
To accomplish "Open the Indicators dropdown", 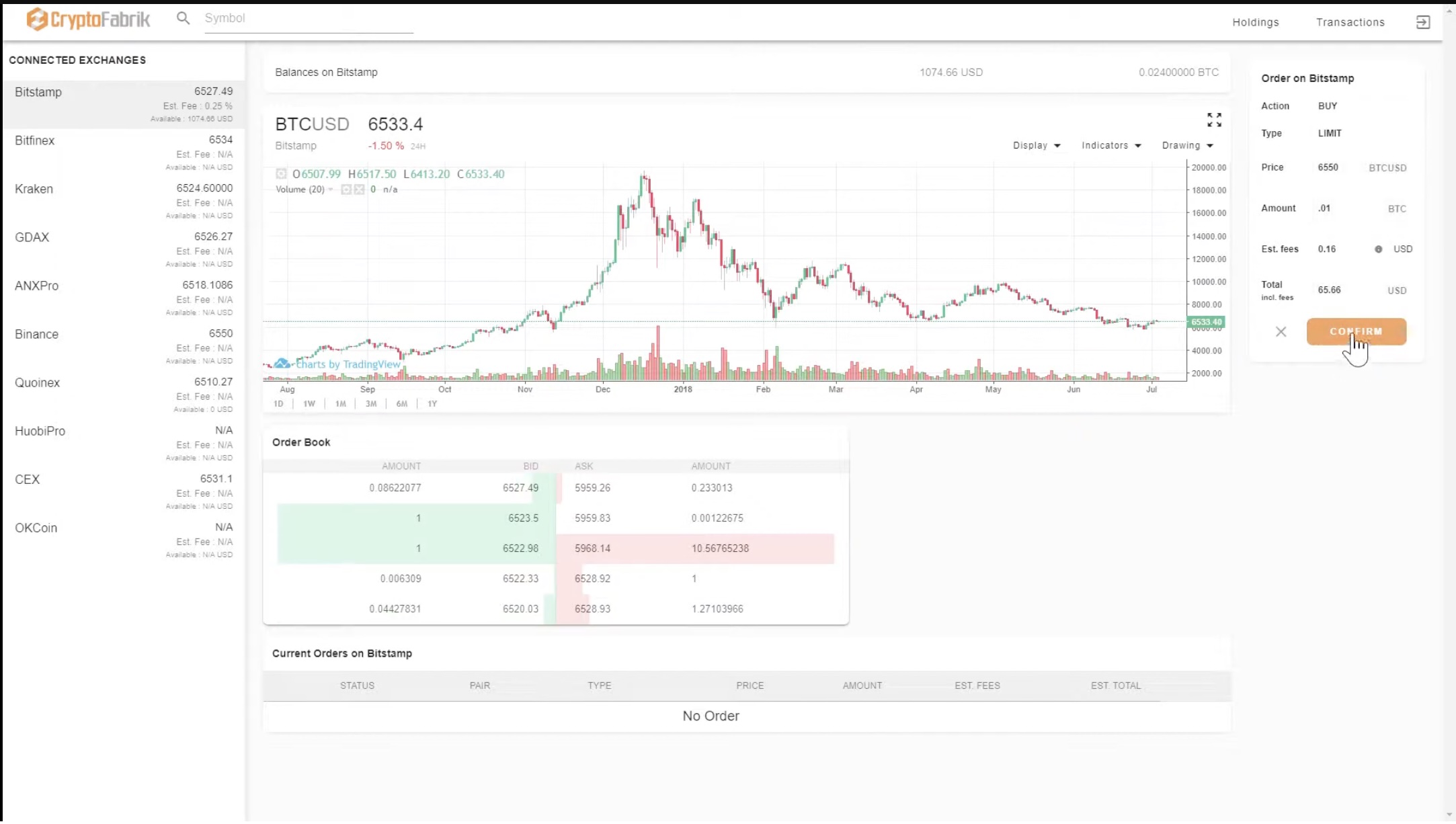I will (1110, 145).
